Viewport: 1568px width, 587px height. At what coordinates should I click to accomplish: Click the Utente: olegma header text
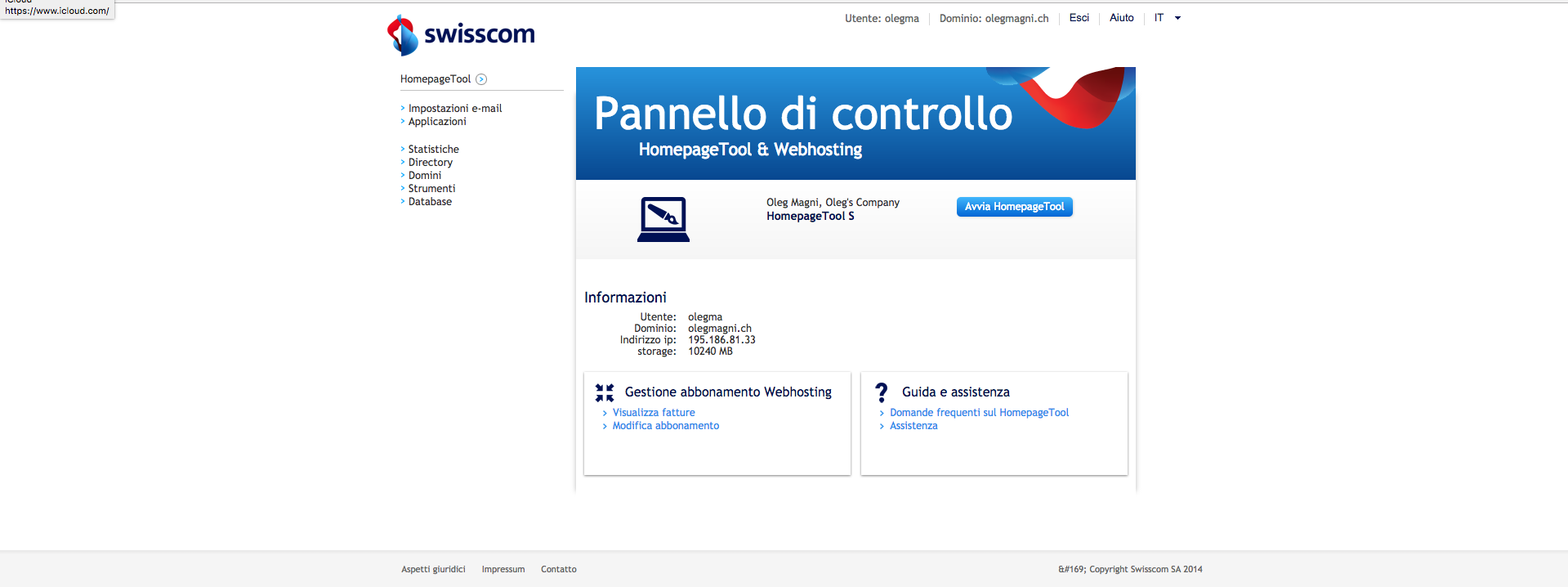pyautogui.click(x=882, y=18)
